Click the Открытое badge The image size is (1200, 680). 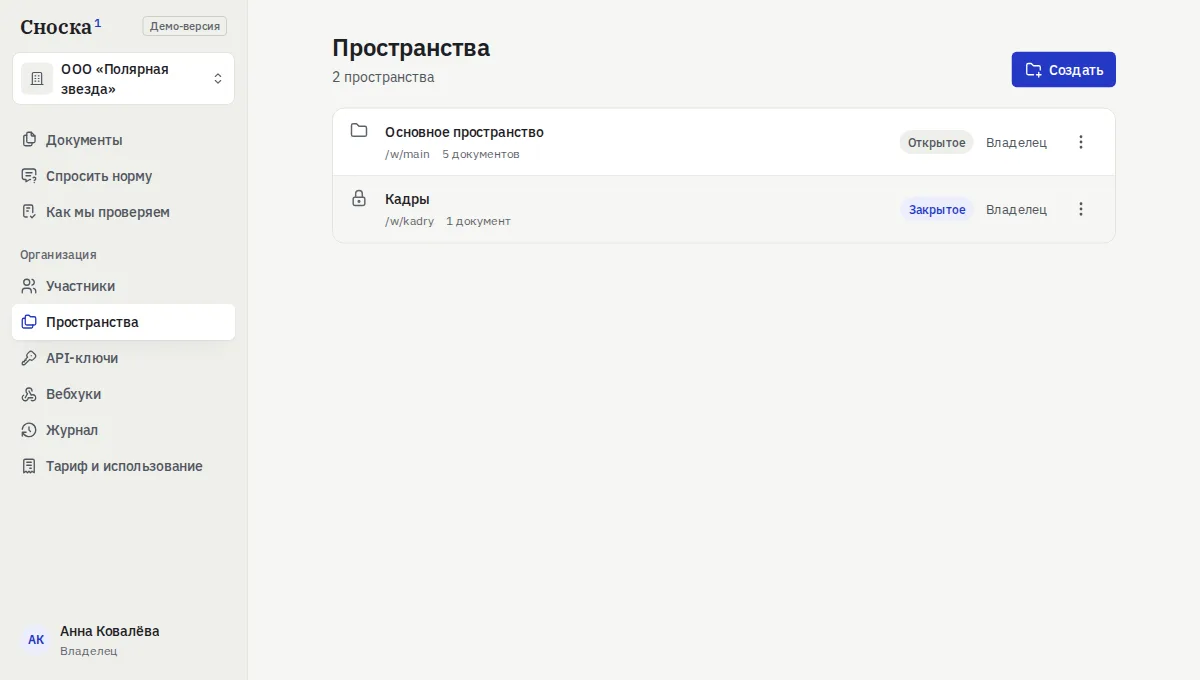click(937, 142)
